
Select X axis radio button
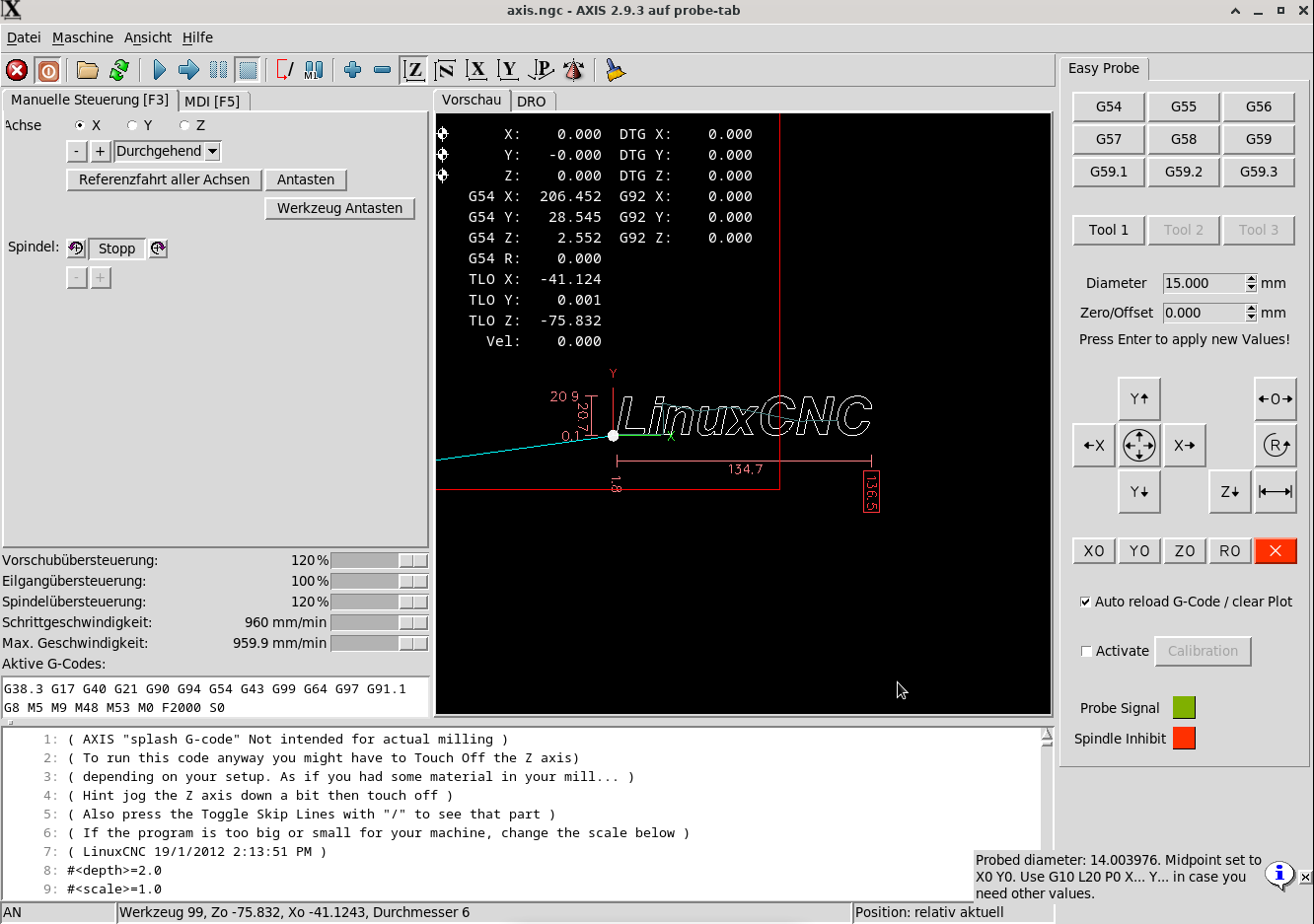click(80, 125)
